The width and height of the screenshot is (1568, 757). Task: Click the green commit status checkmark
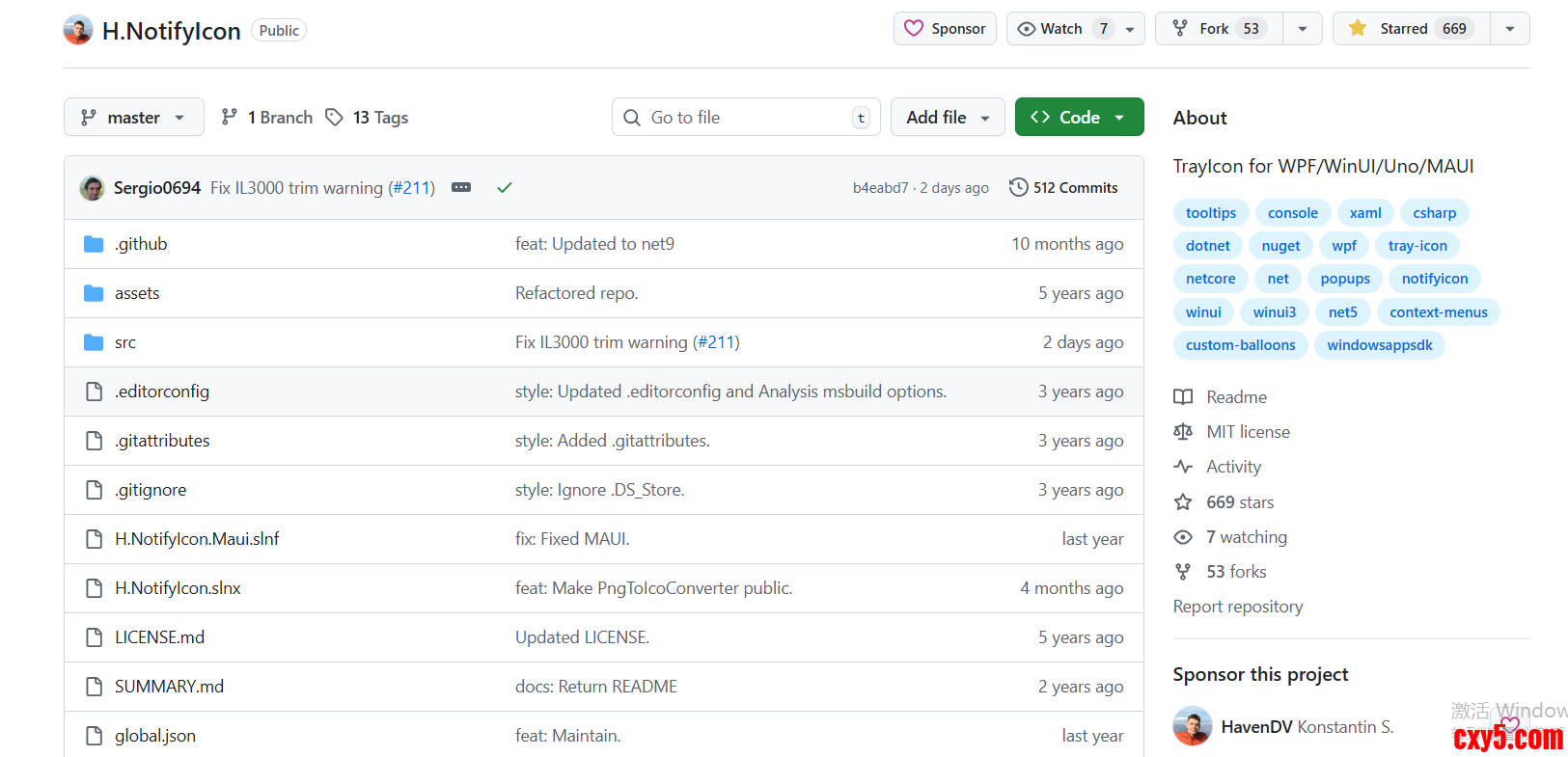pyautogui.click(x=504, y=188)
